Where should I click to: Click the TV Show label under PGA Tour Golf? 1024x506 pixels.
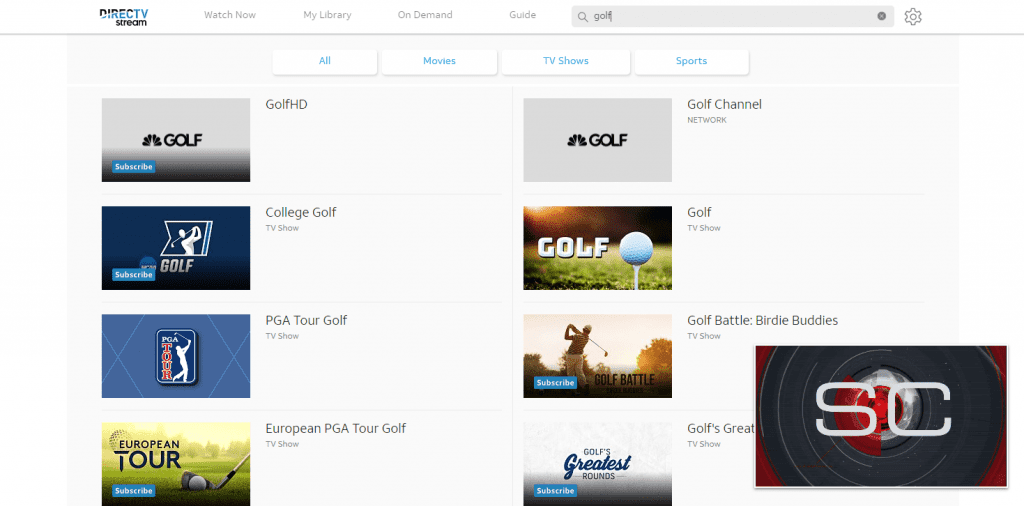282,336
